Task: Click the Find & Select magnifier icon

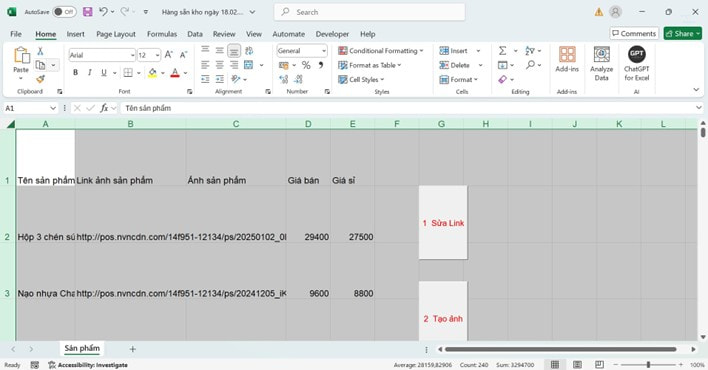Action: pos(530,65)
